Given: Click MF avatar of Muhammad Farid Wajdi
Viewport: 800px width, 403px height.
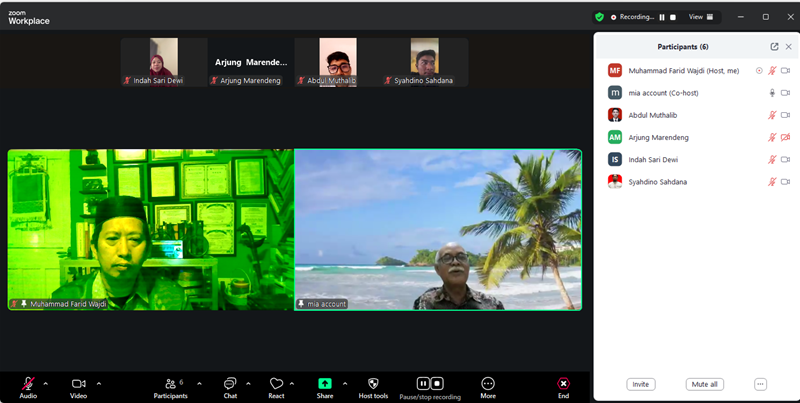Looking at the screenshot, I should tap(615, 70).
